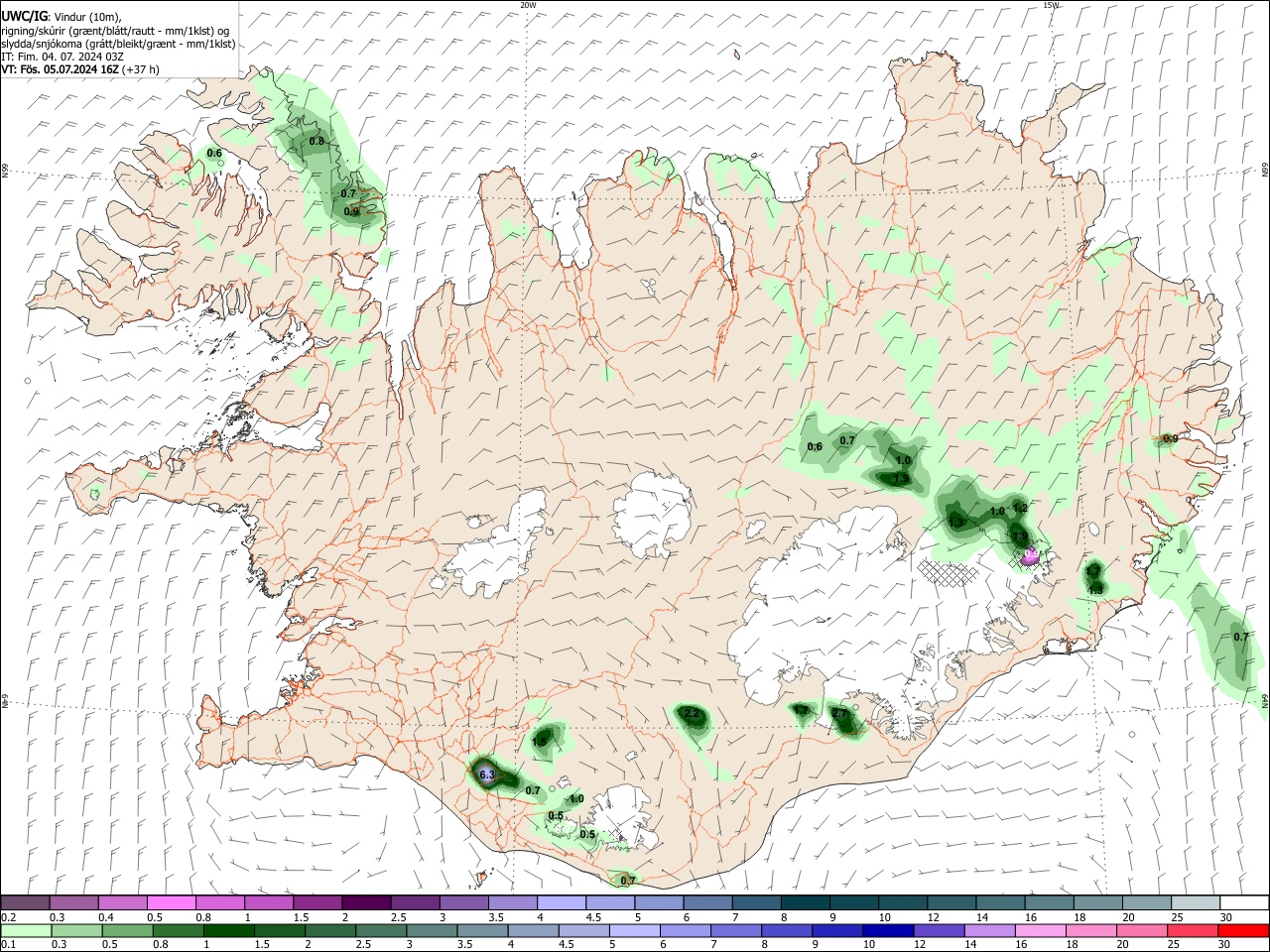The width and height of the screenshot is (1270, 952).
Task: Click the 2.7 rainfall value label
Action: tap(839, 714)
